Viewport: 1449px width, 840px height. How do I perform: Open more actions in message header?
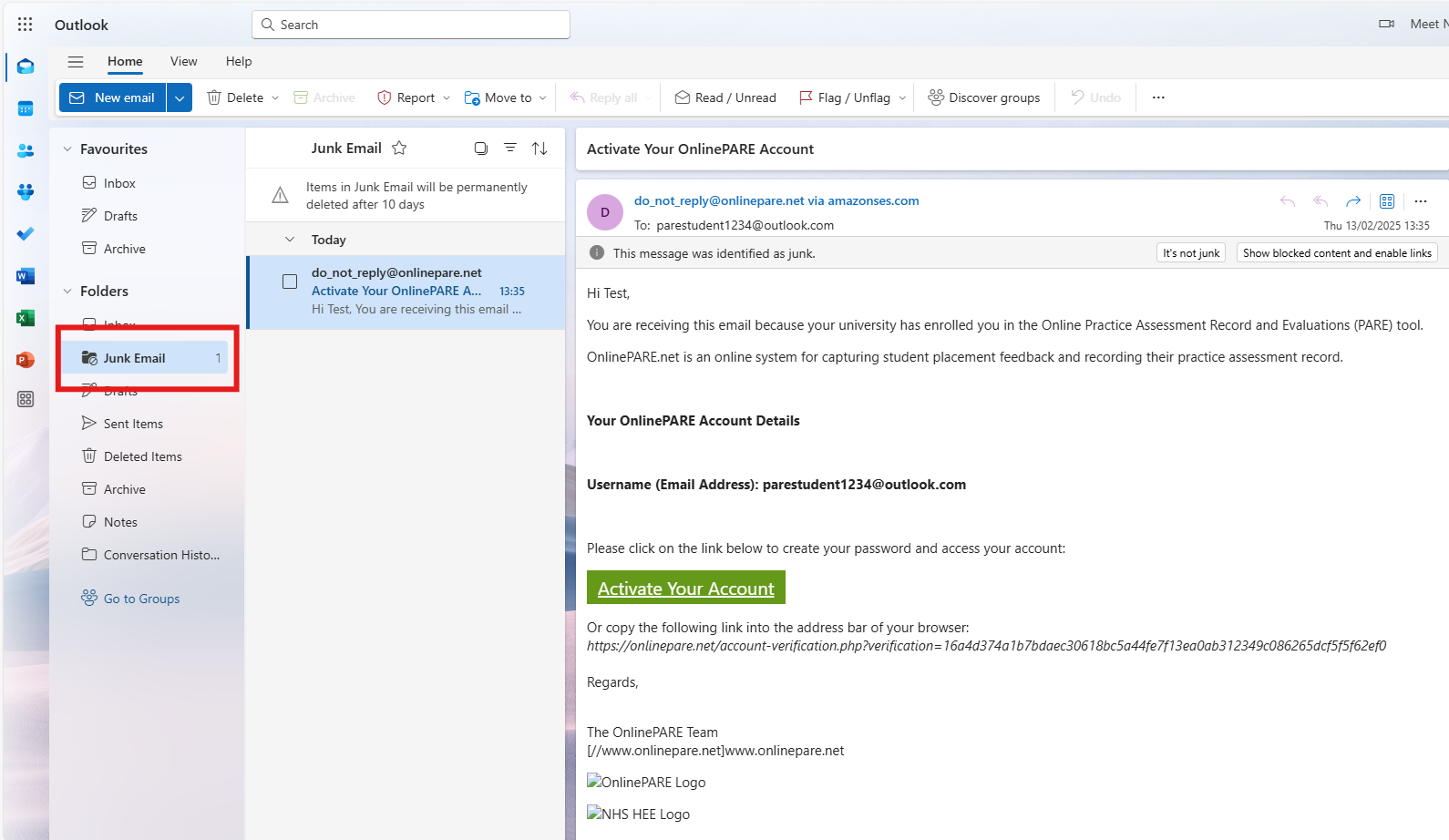tap(1421, 201)
